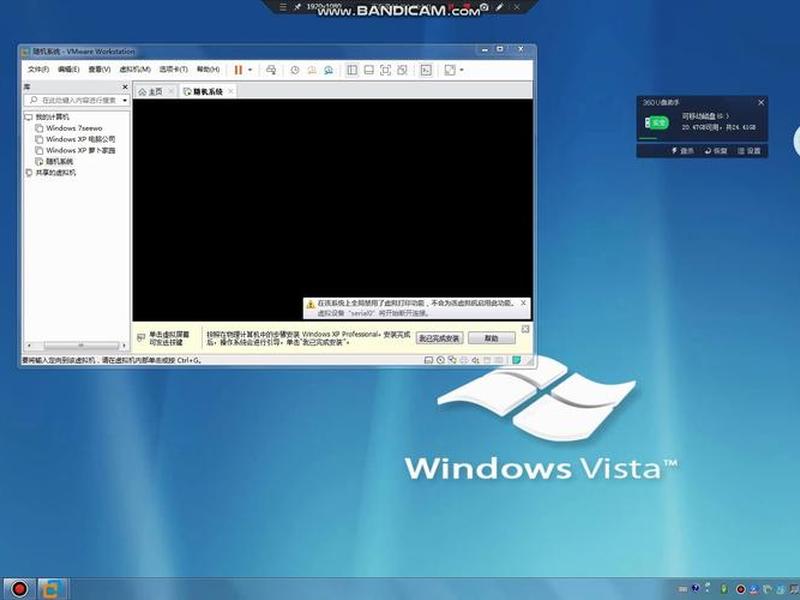
Task: Close the 随机系统 tab
Action: tap(231, 92)
